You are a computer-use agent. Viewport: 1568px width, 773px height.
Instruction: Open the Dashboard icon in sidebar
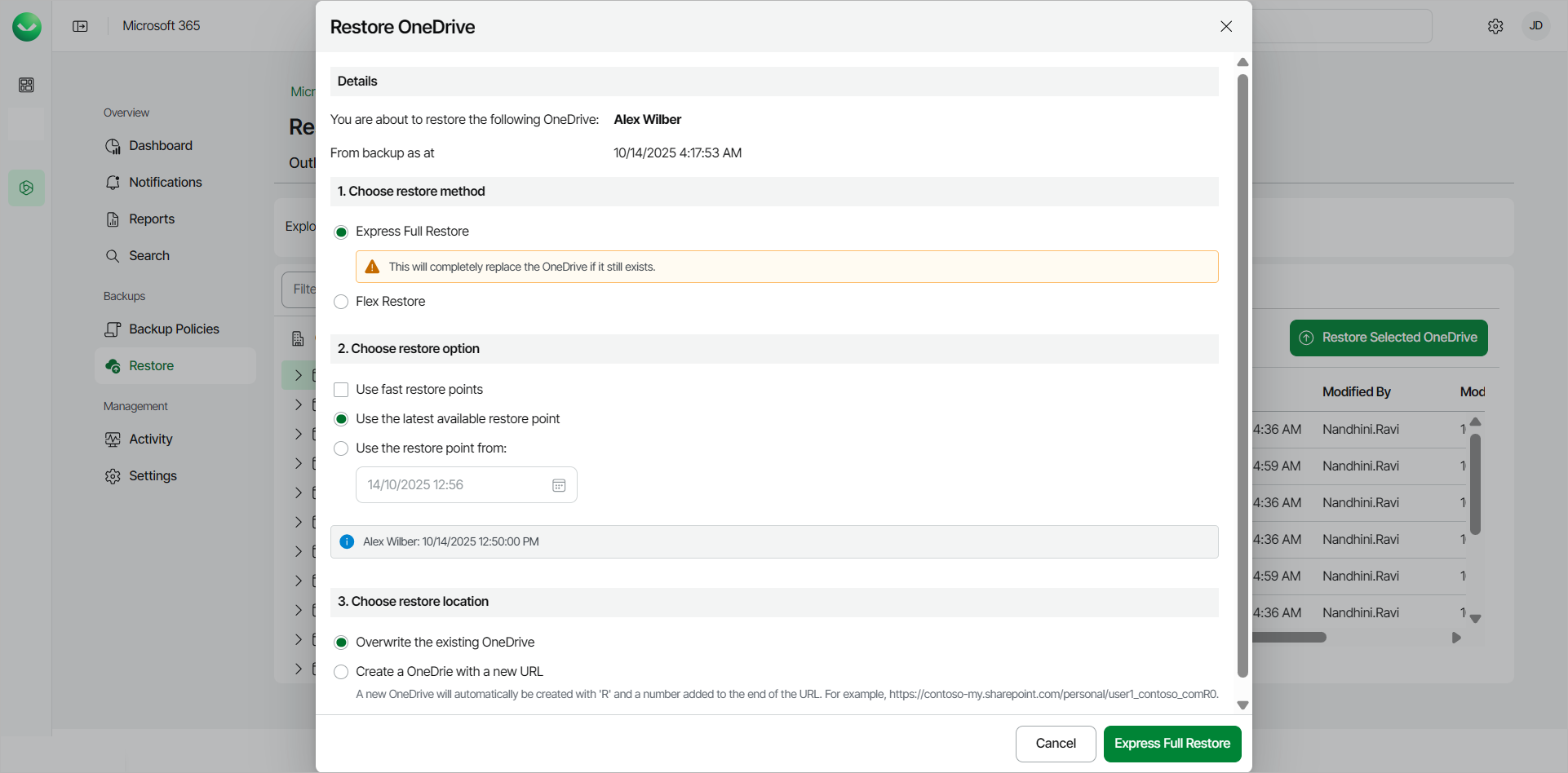(x=113, y=146)
